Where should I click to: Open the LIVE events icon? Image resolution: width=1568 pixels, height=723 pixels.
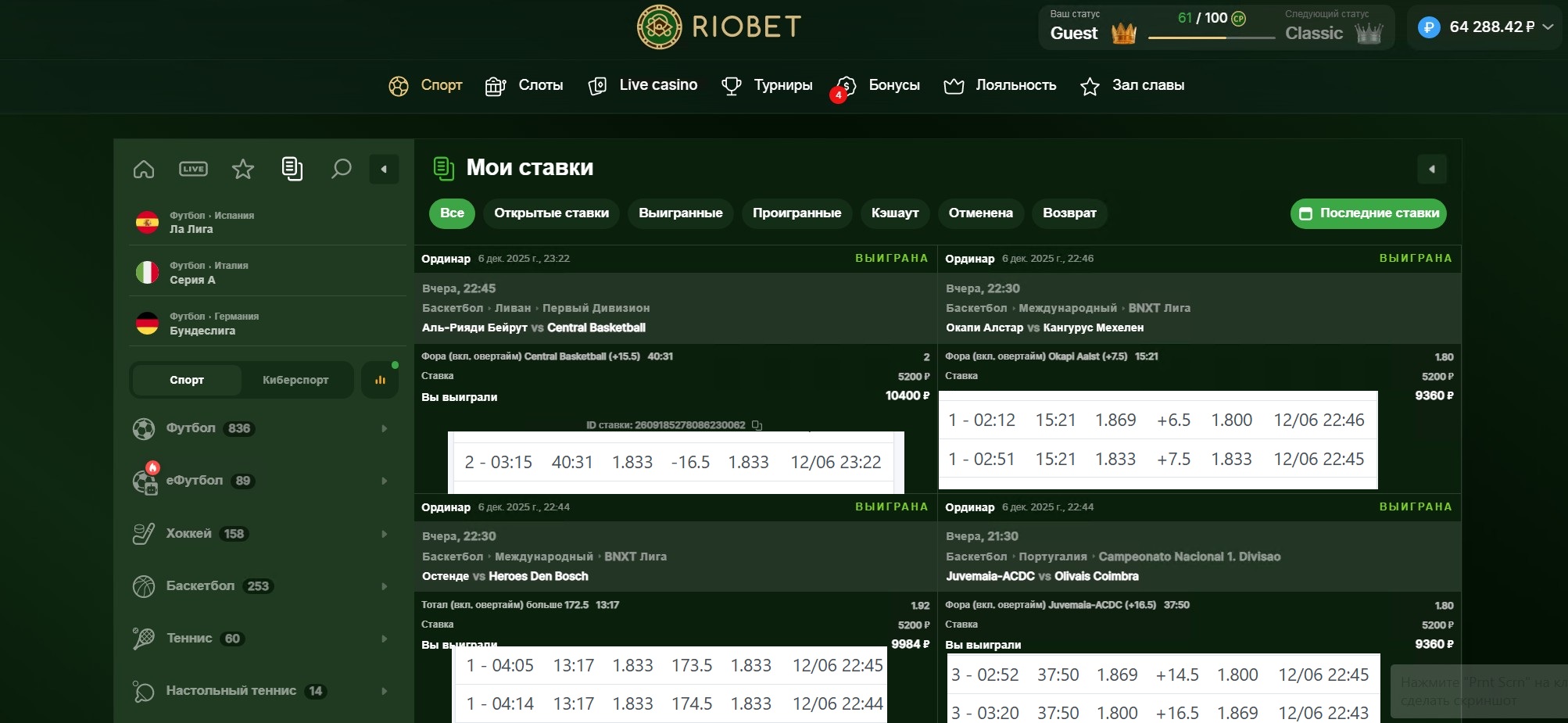coord(193,169)
